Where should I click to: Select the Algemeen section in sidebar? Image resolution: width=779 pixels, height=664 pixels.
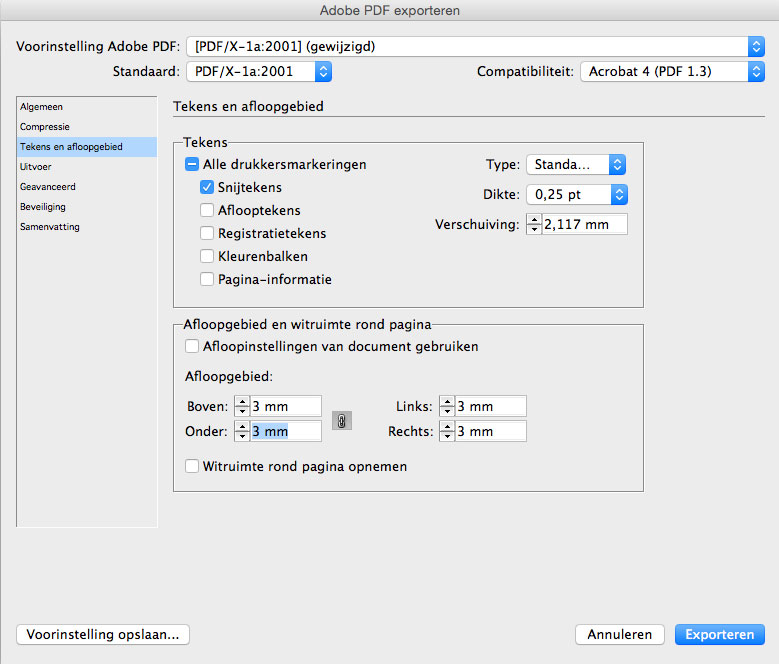click(87, 107)
